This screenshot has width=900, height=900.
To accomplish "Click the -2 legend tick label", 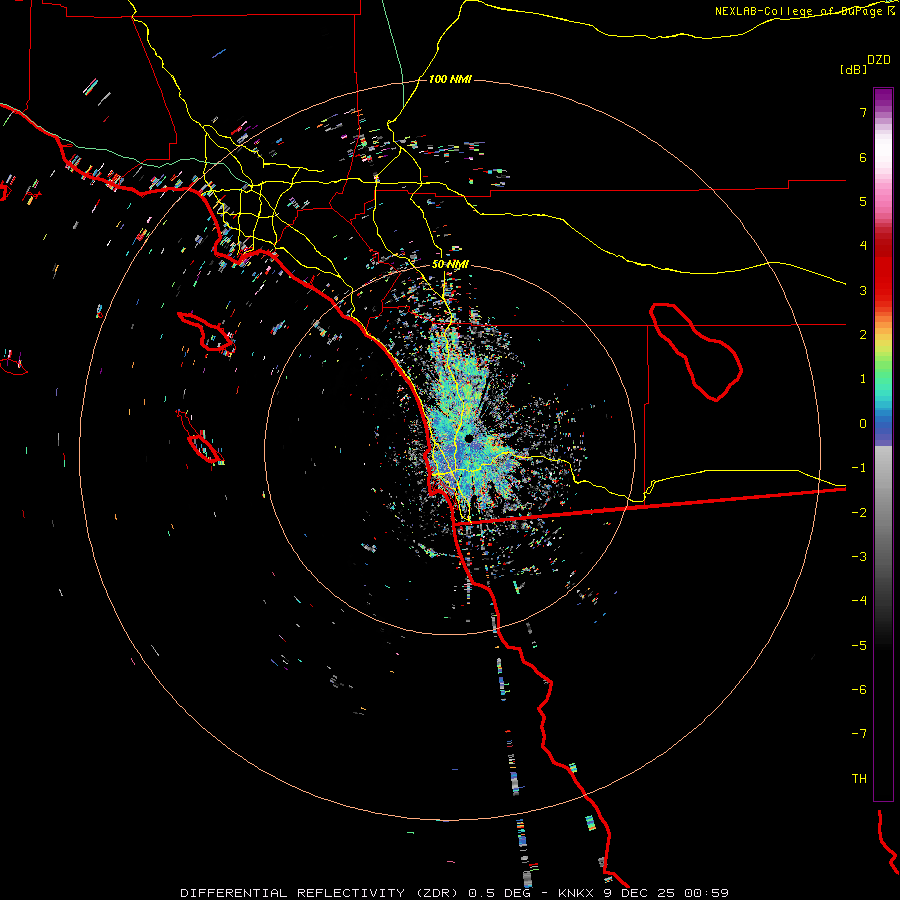I will coord(859,513).
